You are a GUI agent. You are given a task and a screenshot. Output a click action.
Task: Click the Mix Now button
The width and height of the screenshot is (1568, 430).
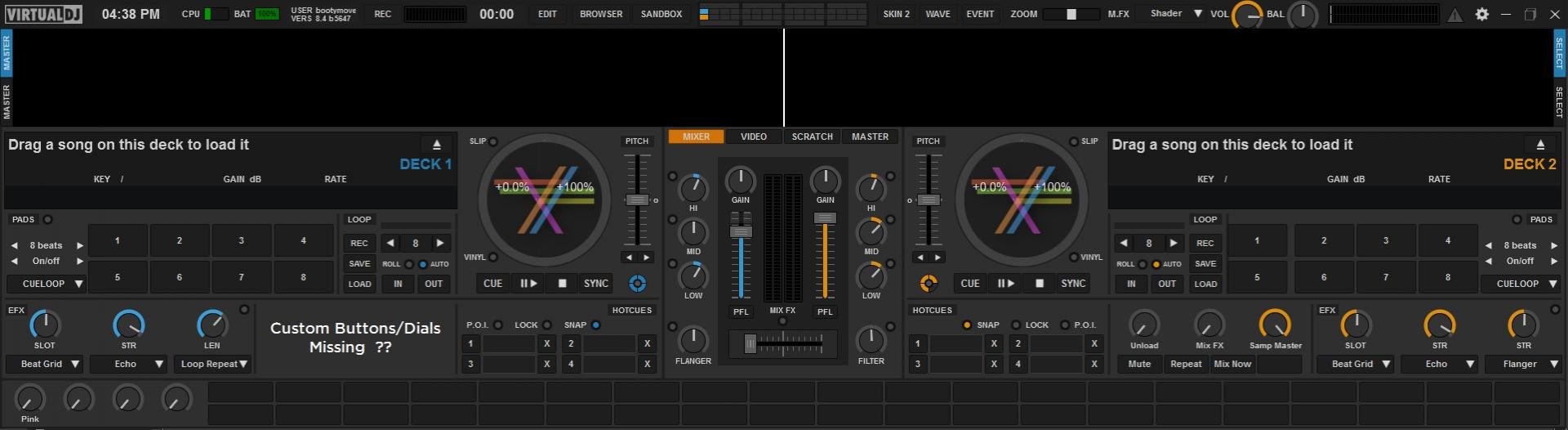point(1232,364)
